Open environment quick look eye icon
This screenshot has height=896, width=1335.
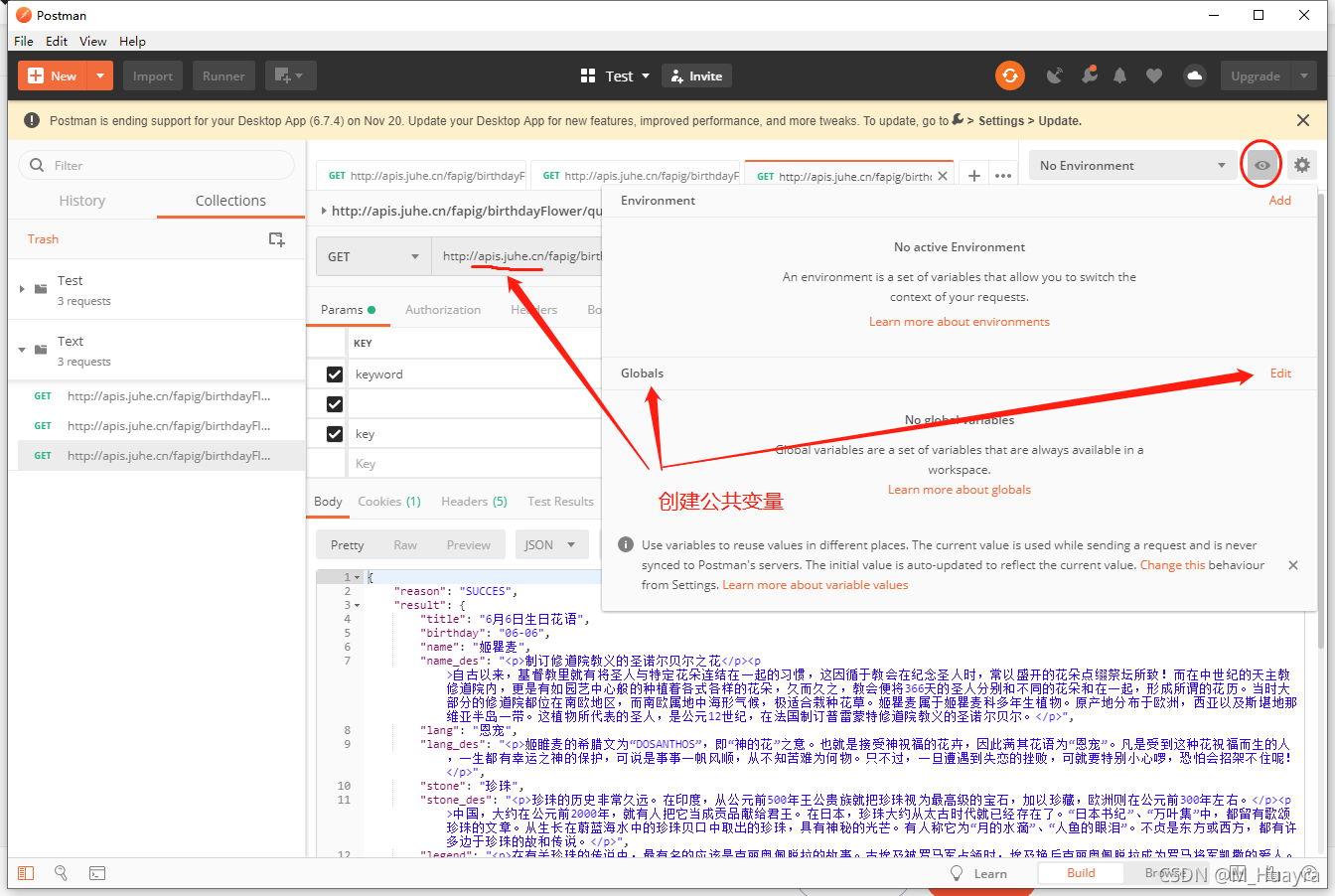coord(1261,165)
